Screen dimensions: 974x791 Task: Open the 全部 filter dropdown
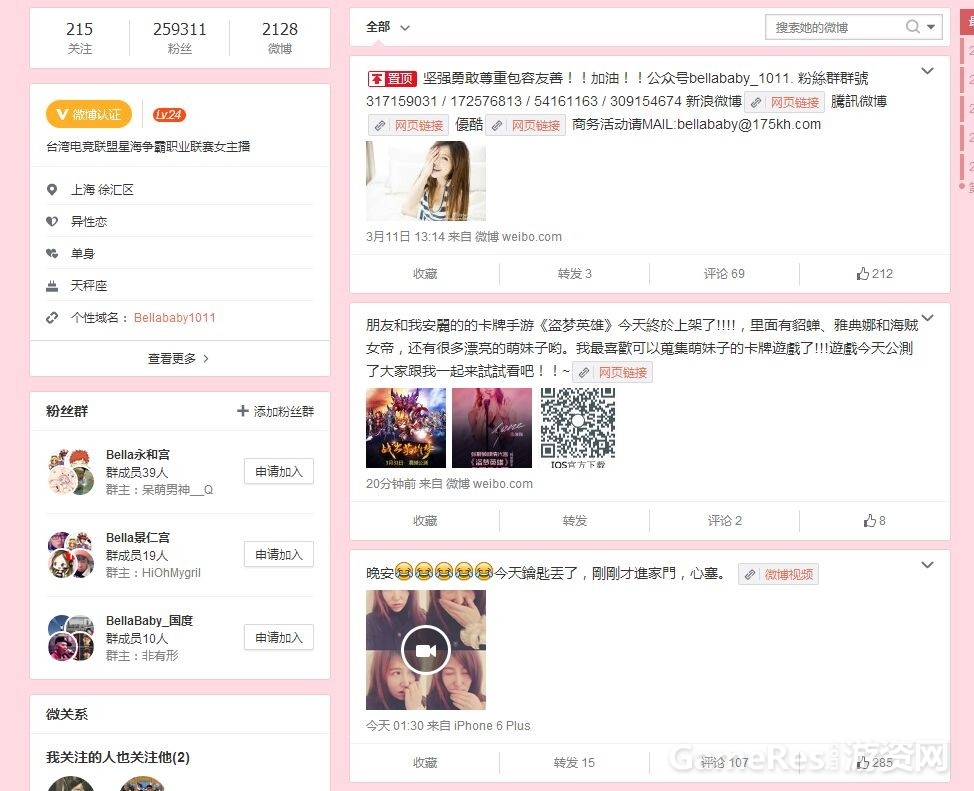click(388, 27)
